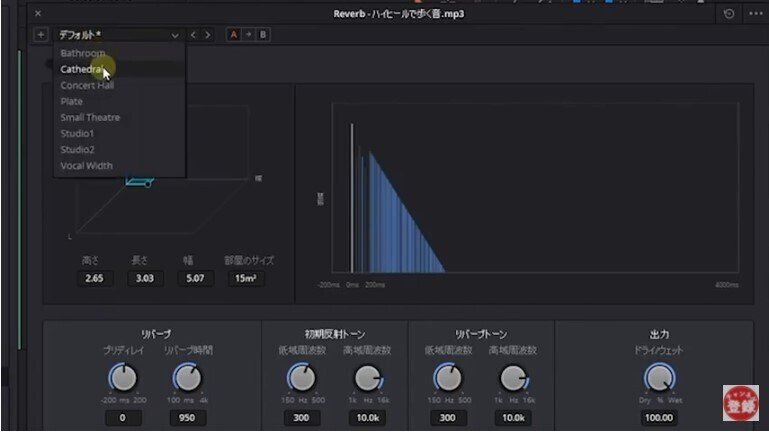Click the リバーブトーン low frequency field 300

tap(447, 418)
